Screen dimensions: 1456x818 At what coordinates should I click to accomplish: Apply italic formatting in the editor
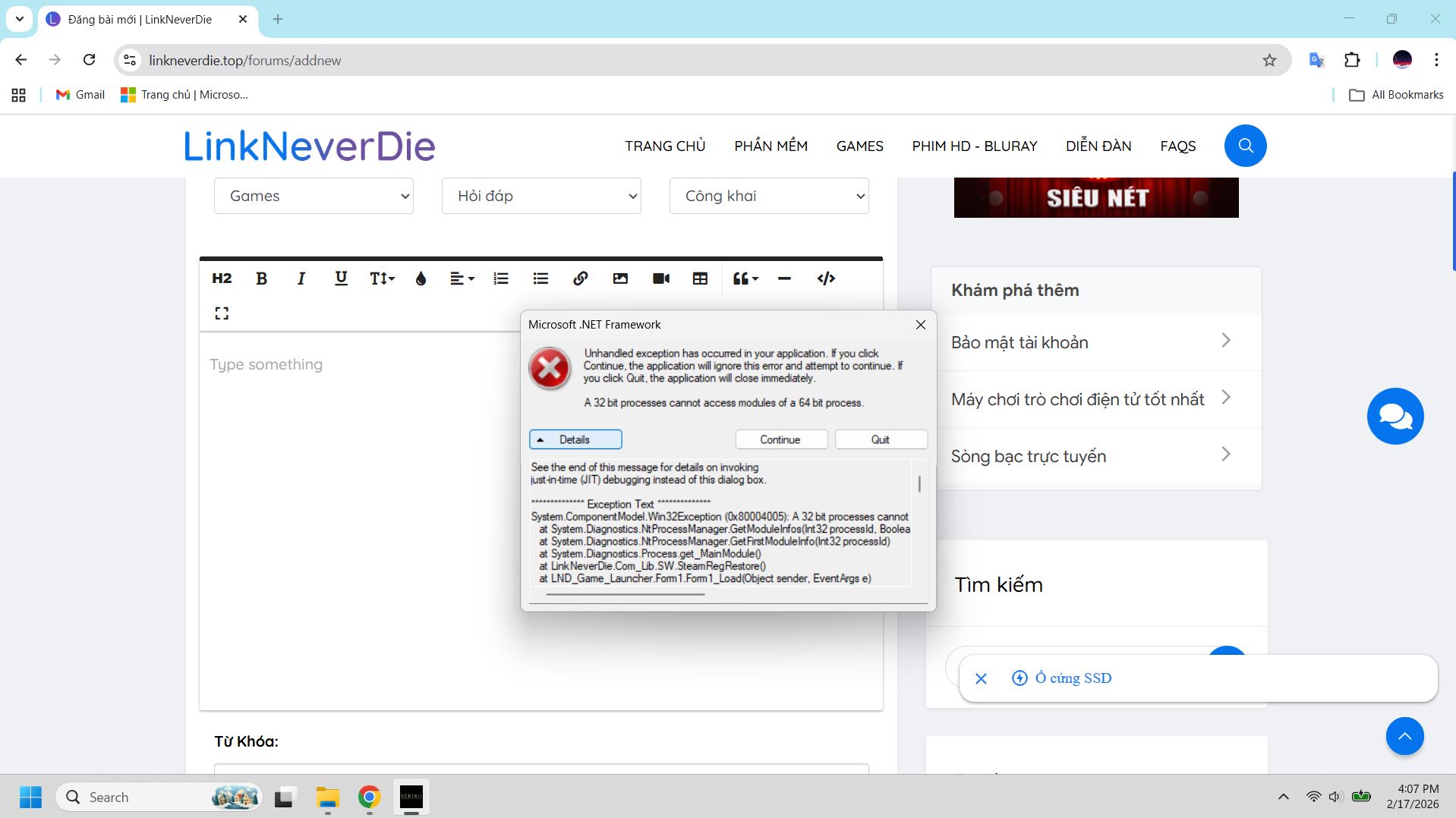pyautogui.click(x=301, y=278)
